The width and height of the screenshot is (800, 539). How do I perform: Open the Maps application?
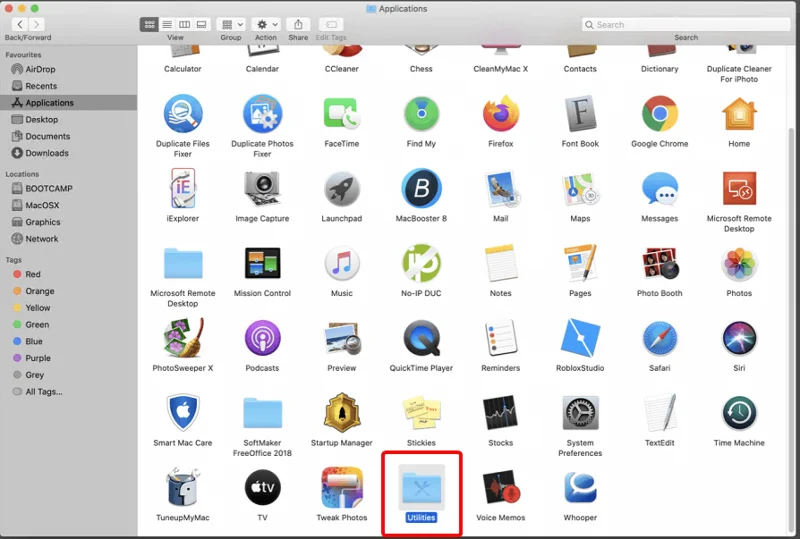click(580, 188)
